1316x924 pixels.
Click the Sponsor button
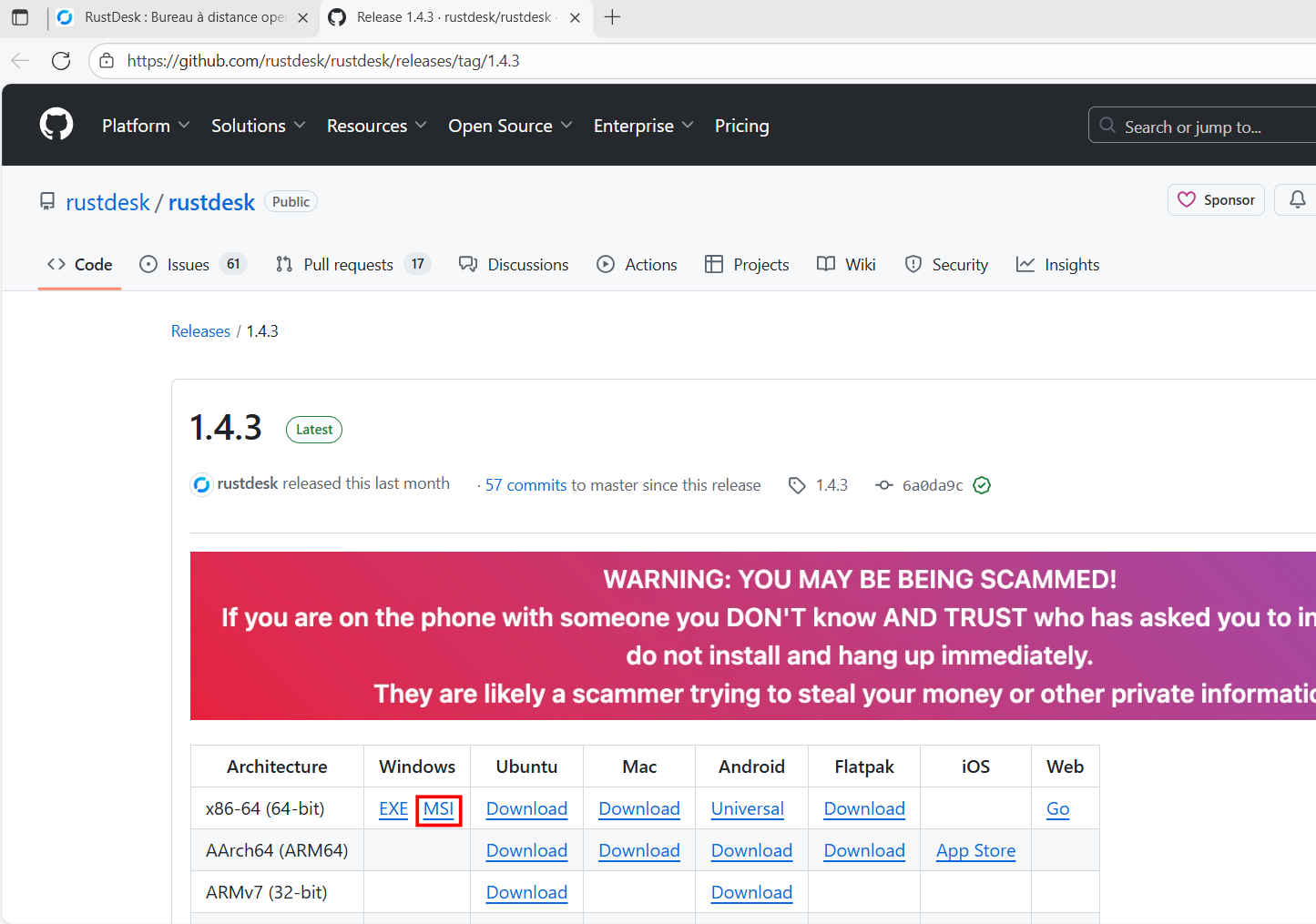point(1216,200)
